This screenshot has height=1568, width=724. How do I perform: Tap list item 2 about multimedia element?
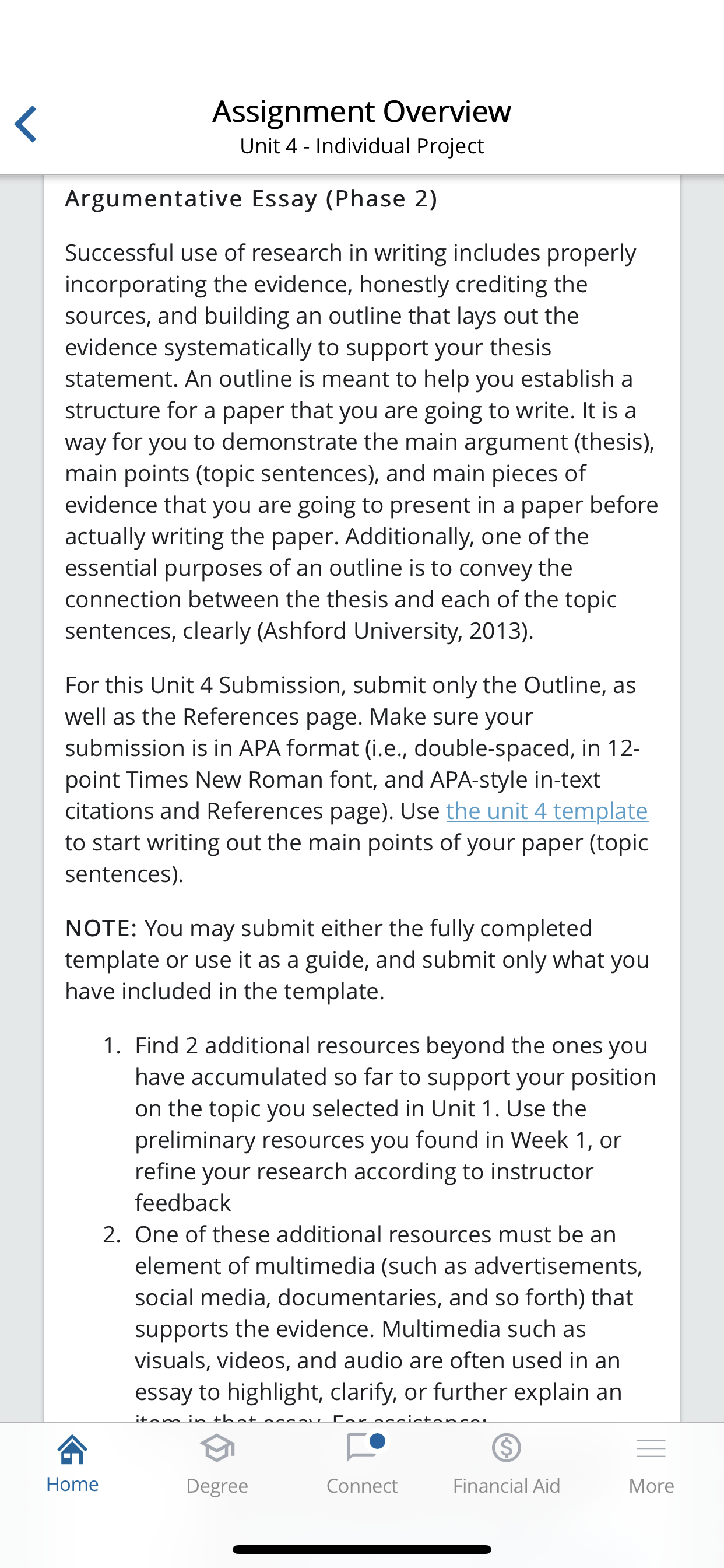pyautogui.click(x=380, y=1321)
